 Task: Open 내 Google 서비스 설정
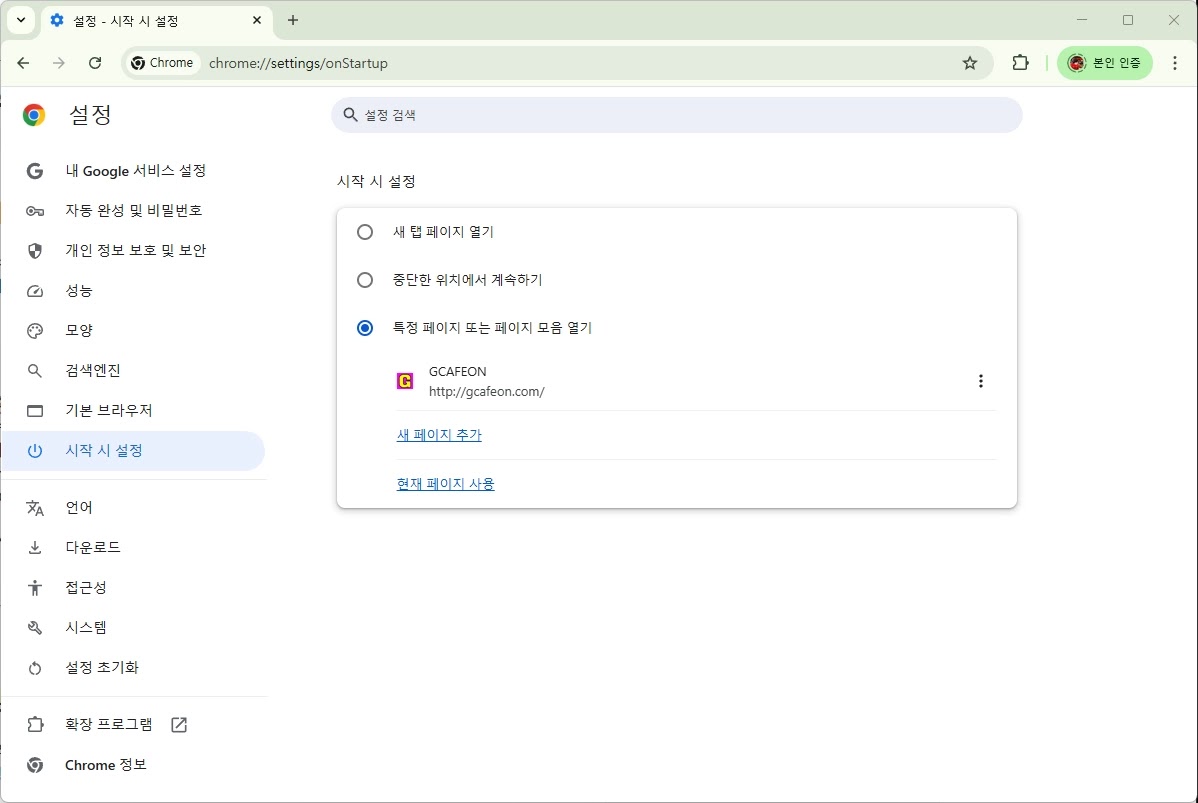(x=134, y=171)
